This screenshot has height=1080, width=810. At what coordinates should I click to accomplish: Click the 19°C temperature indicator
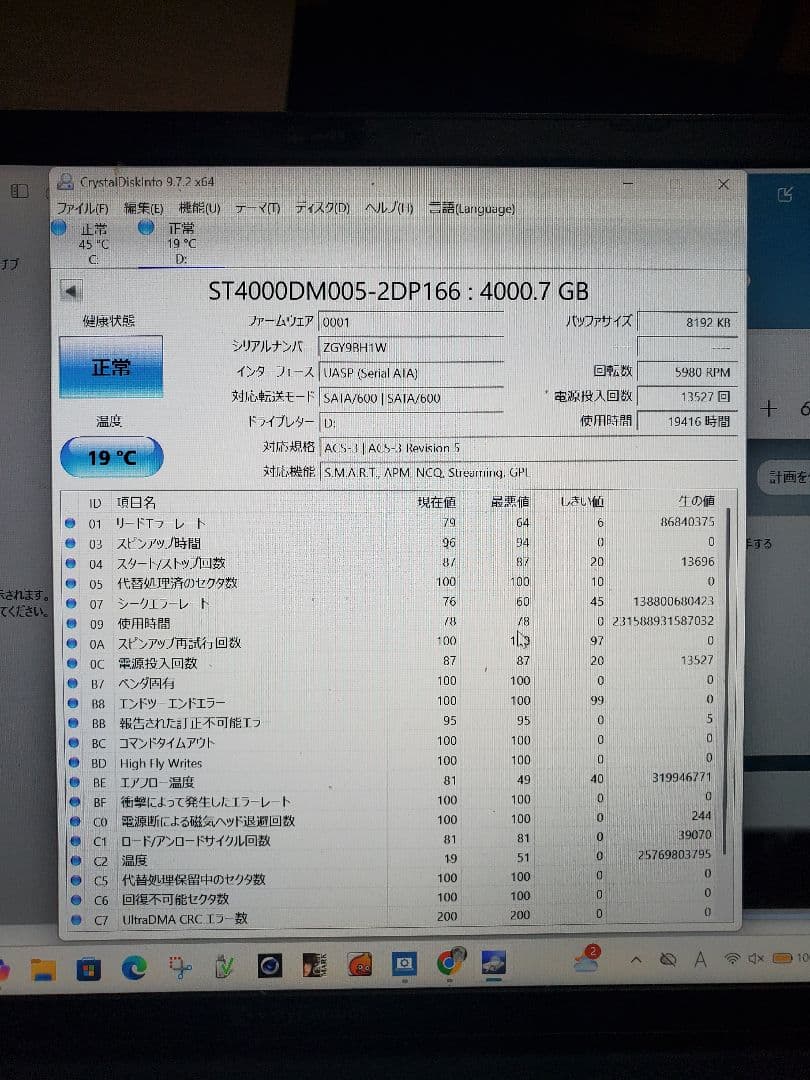(112, 457)
